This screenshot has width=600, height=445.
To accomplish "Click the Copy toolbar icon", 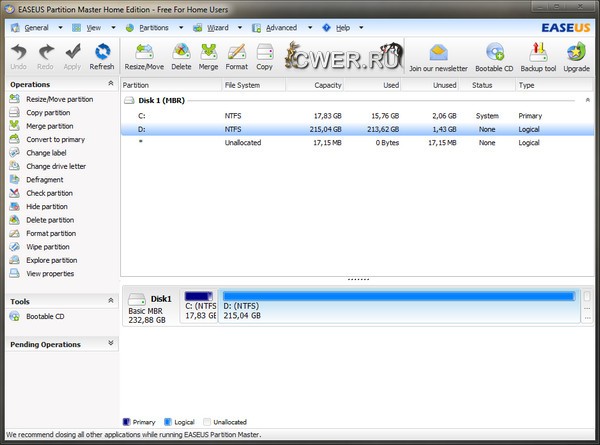I will tap(264, 55).
